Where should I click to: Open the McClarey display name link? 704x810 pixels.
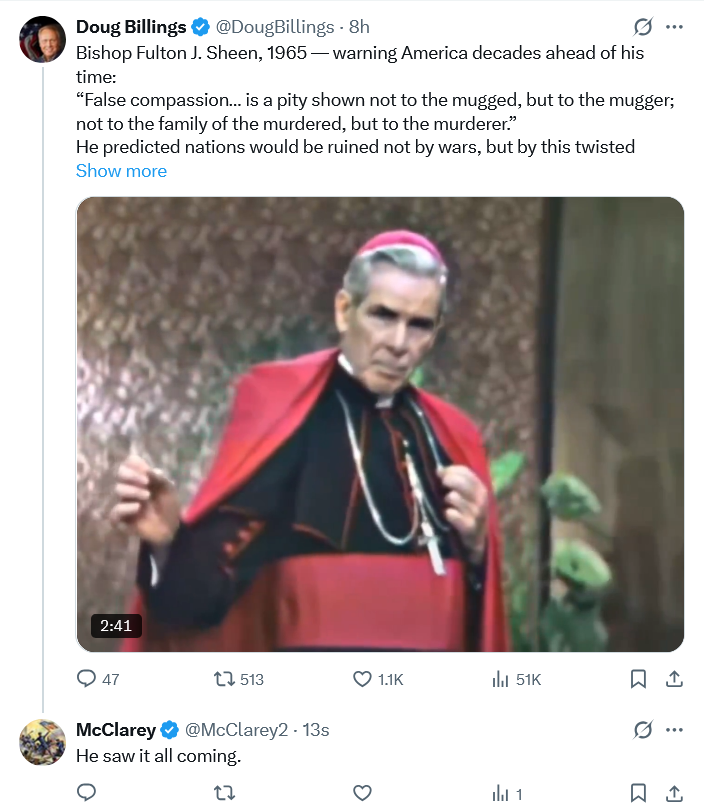(x=116, y=730)
